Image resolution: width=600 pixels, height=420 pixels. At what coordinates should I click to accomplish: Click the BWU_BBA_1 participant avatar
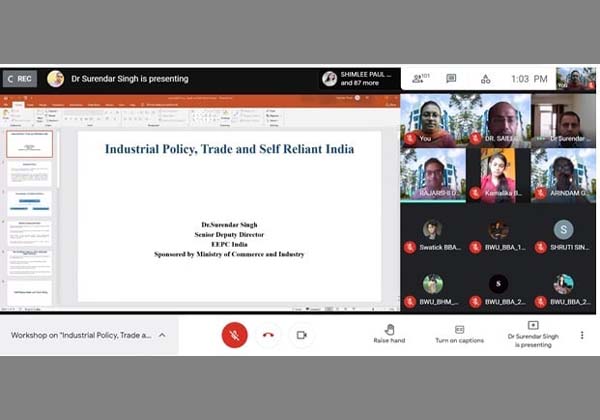498,230
